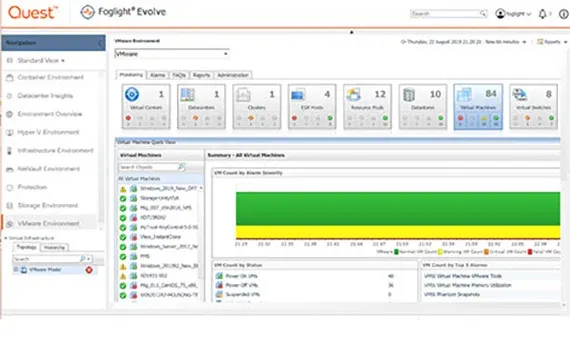Go to Protection in navigation
The width and height of the screenshot is (570, 364).
[x=32, y=187]
